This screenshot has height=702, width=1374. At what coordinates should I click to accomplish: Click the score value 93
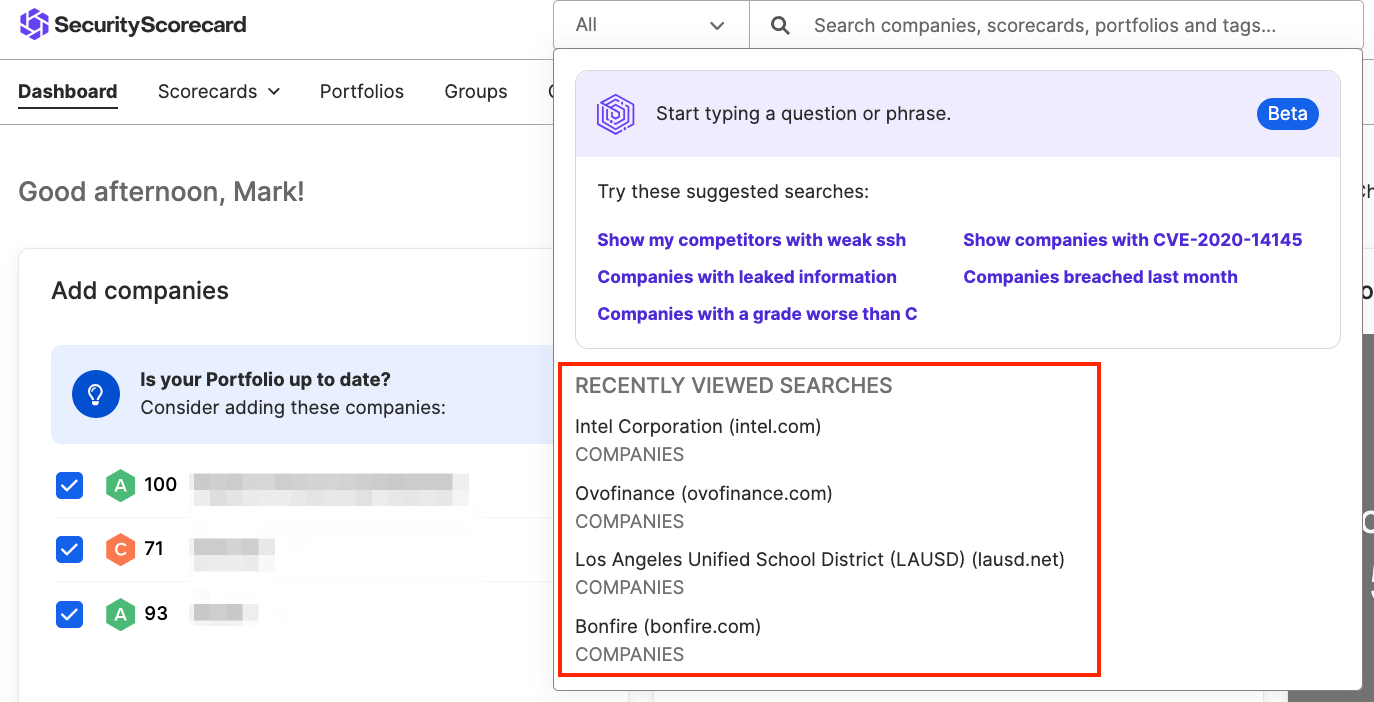click(x=156, y=614)
